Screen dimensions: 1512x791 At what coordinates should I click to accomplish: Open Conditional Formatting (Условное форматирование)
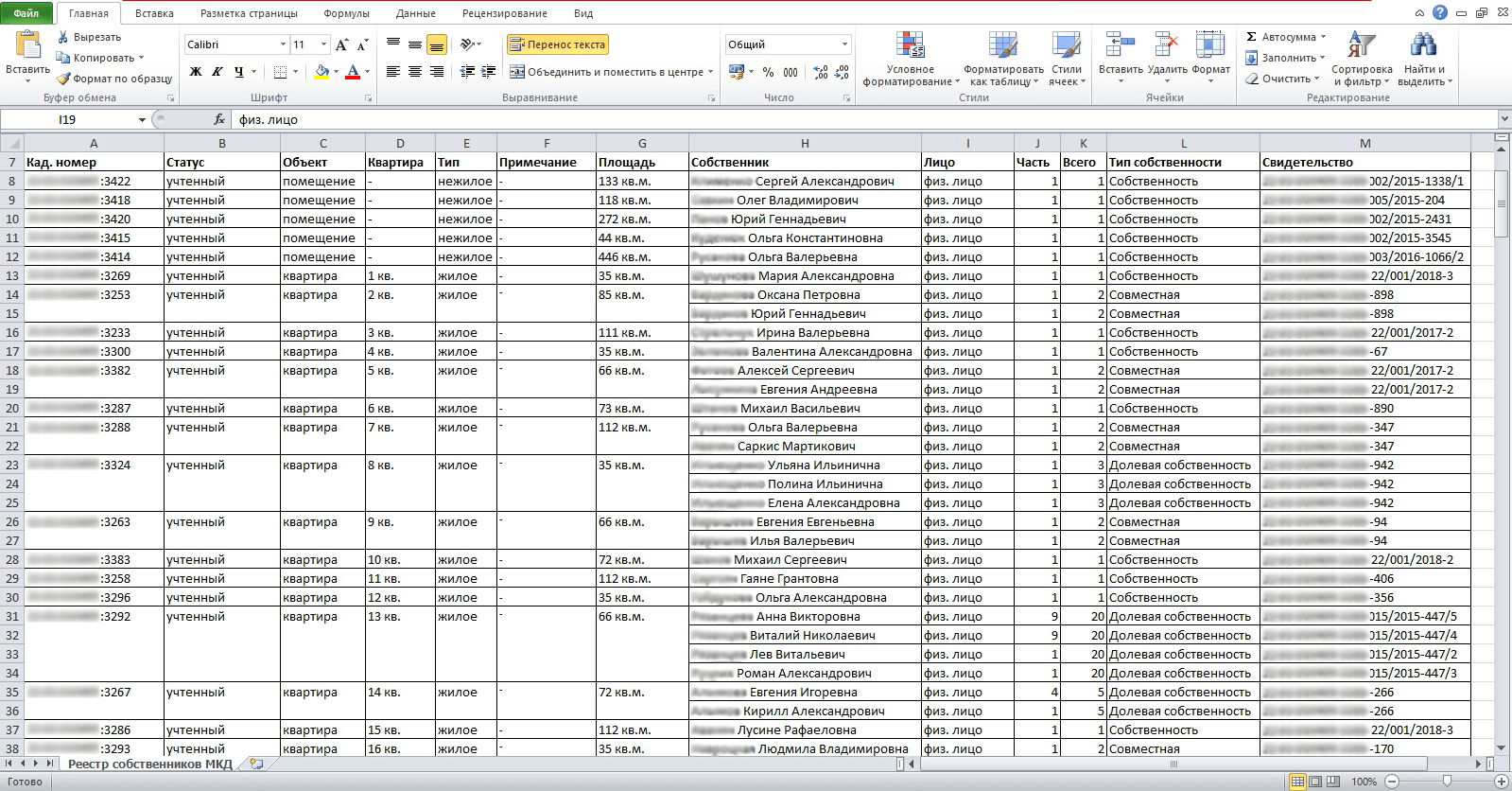coord(909,47)
